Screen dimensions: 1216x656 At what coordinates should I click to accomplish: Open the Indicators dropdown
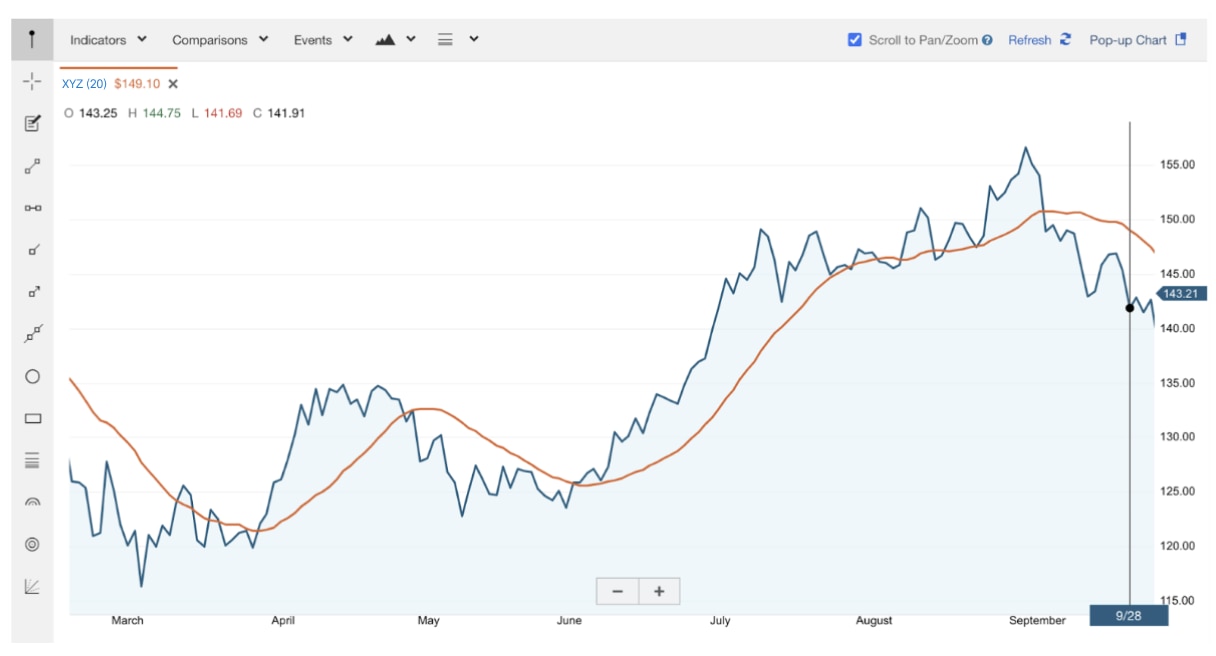(108, 40)
